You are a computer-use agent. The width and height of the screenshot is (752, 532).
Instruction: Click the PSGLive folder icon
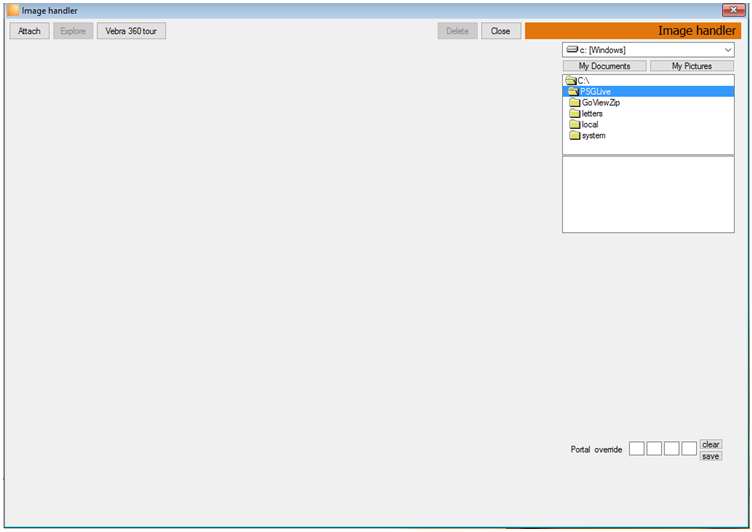tap(573, 91)
